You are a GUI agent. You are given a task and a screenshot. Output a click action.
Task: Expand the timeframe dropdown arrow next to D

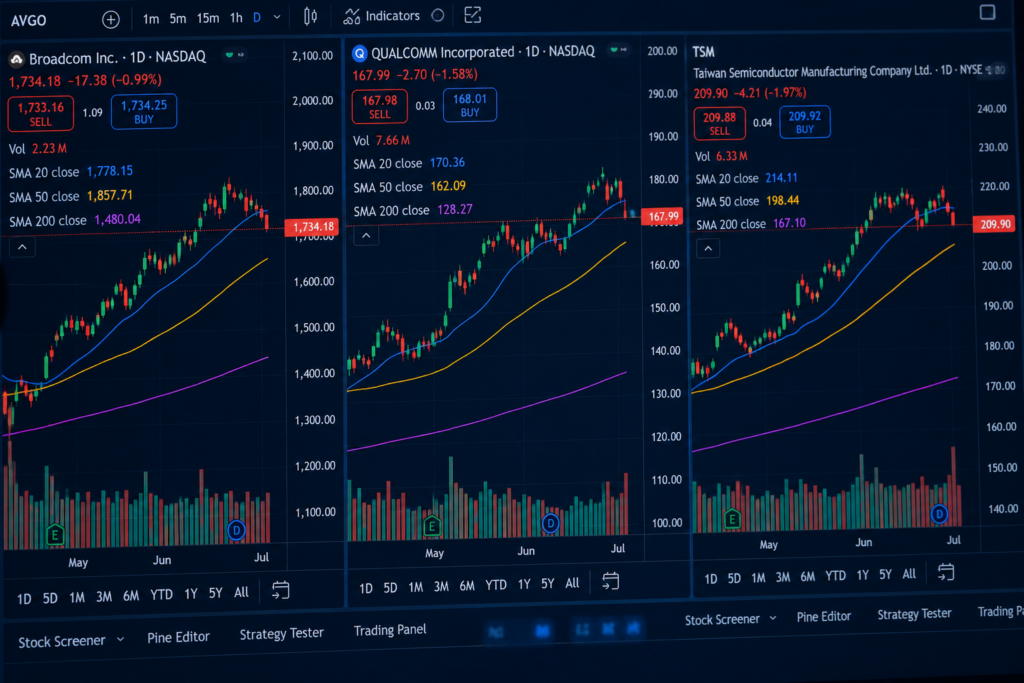pos(277,18)
